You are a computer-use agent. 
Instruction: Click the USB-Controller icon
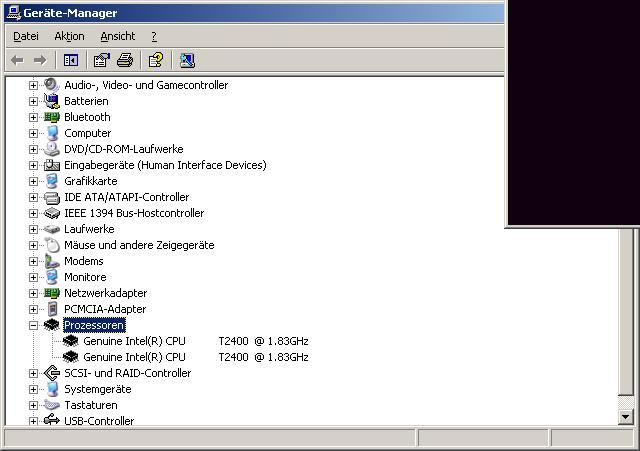pos(52,420)
